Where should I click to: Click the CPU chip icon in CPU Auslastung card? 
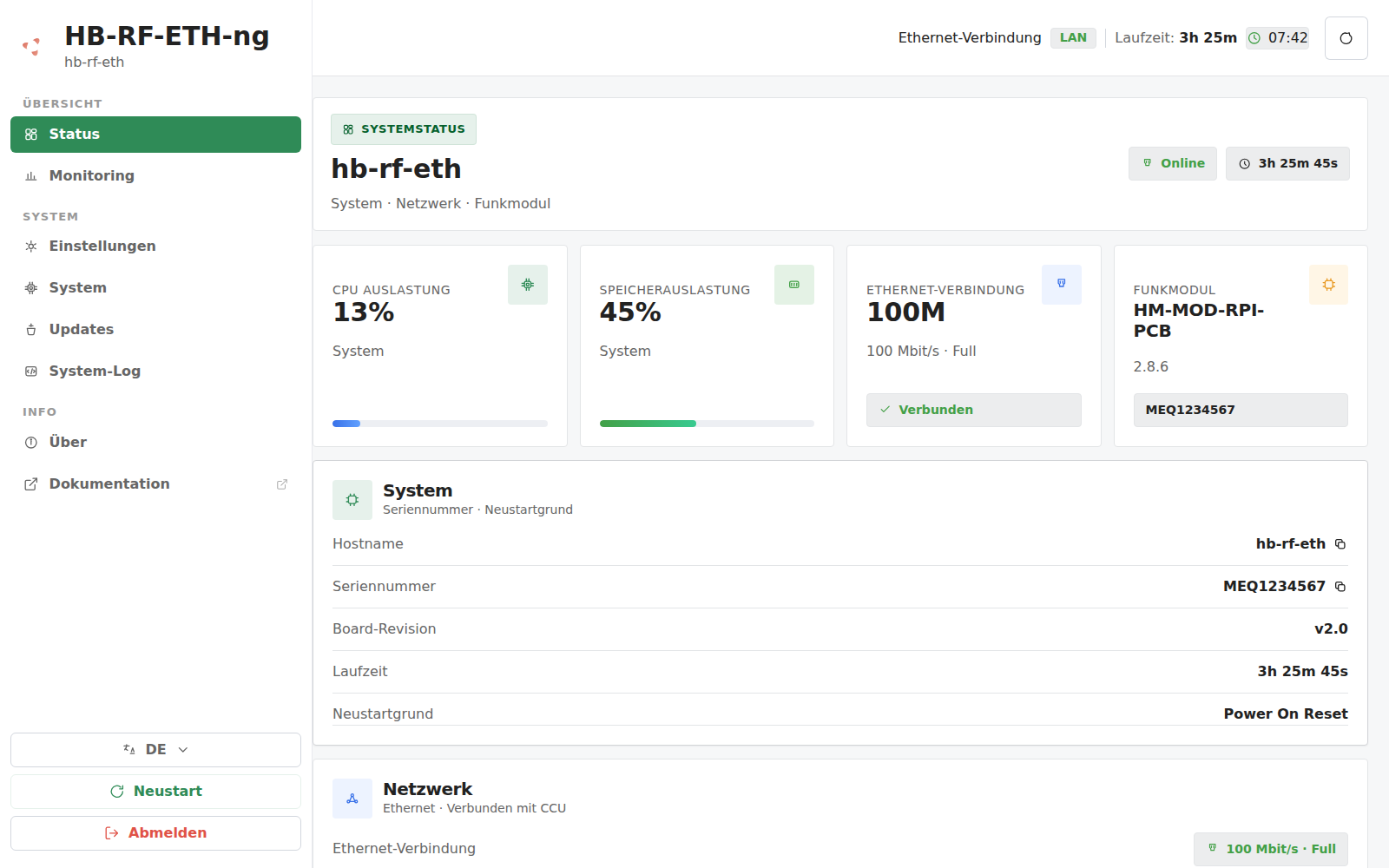click(528, 285)
